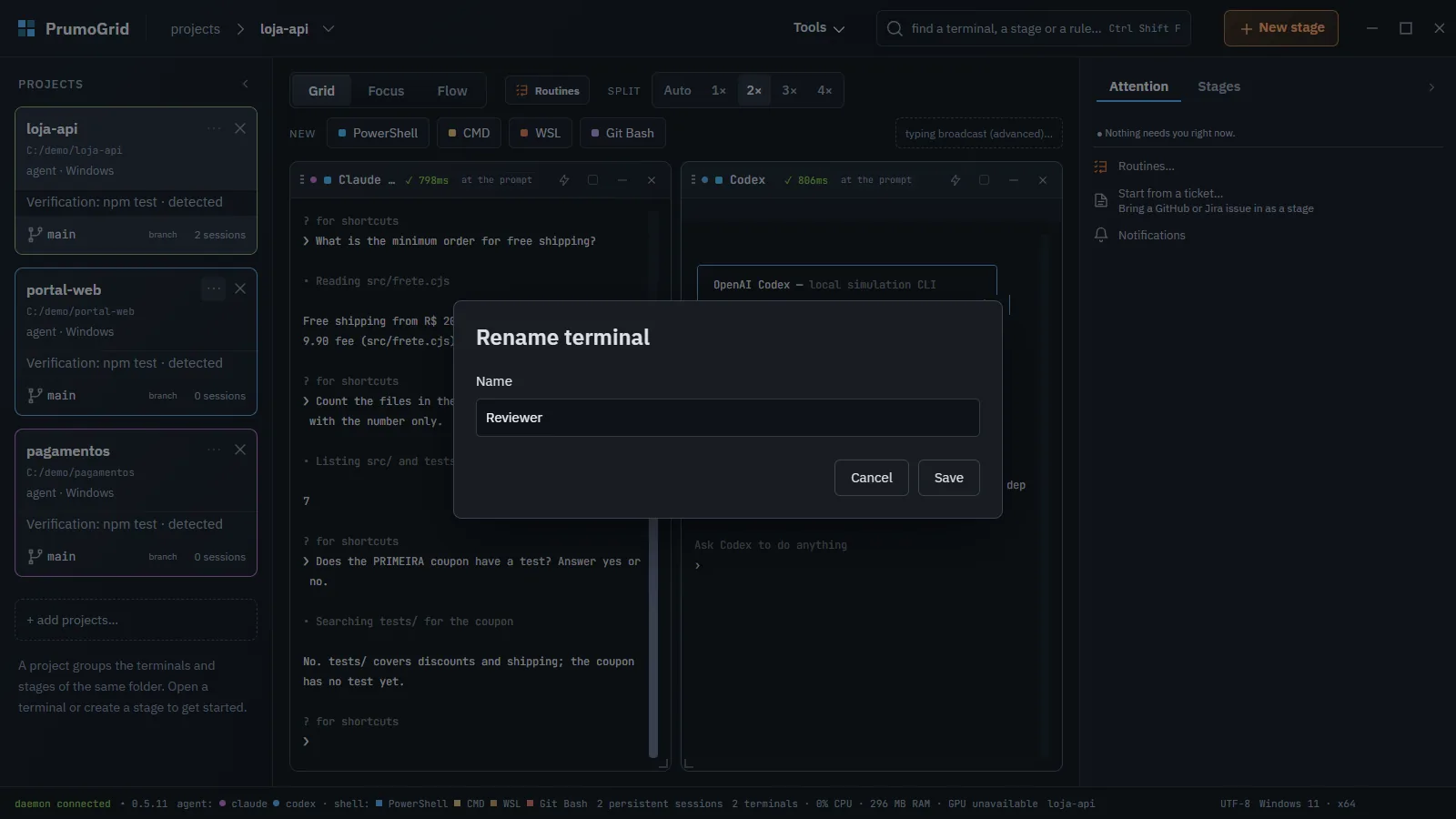1456x819 pixels.
Task: Cancel the Rename terminal dialog
Action: click(x=871, y=478)
